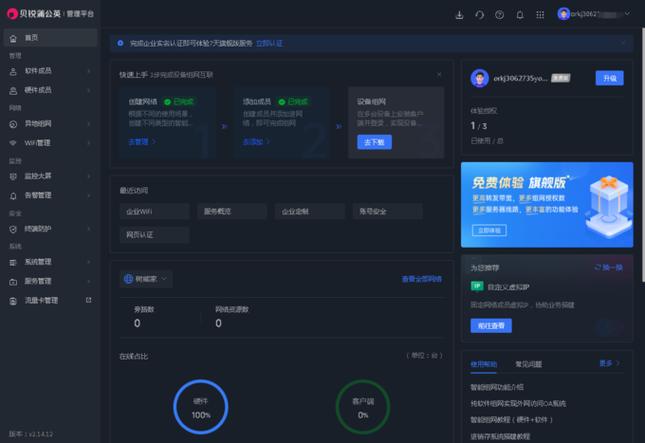Open 软件成员 menu item
645x443 pixels.
pos(50,71)
